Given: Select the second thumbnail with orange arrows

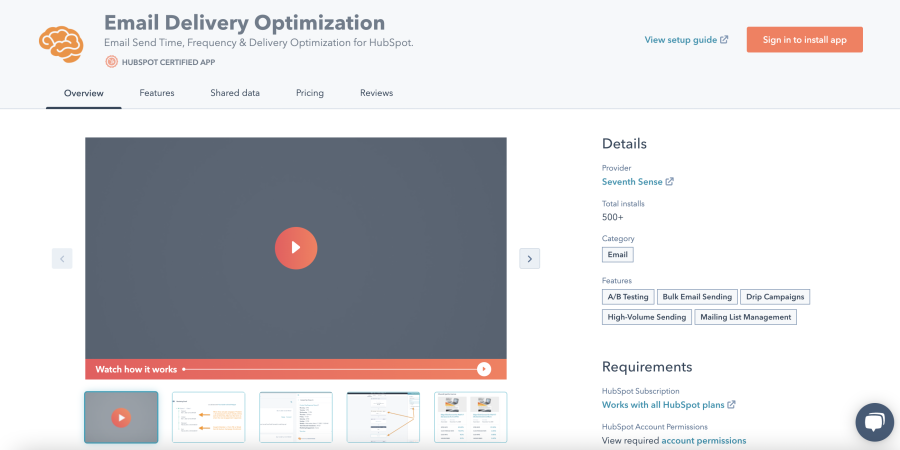Looking at the screenshot, I should [x=208, y=417].
